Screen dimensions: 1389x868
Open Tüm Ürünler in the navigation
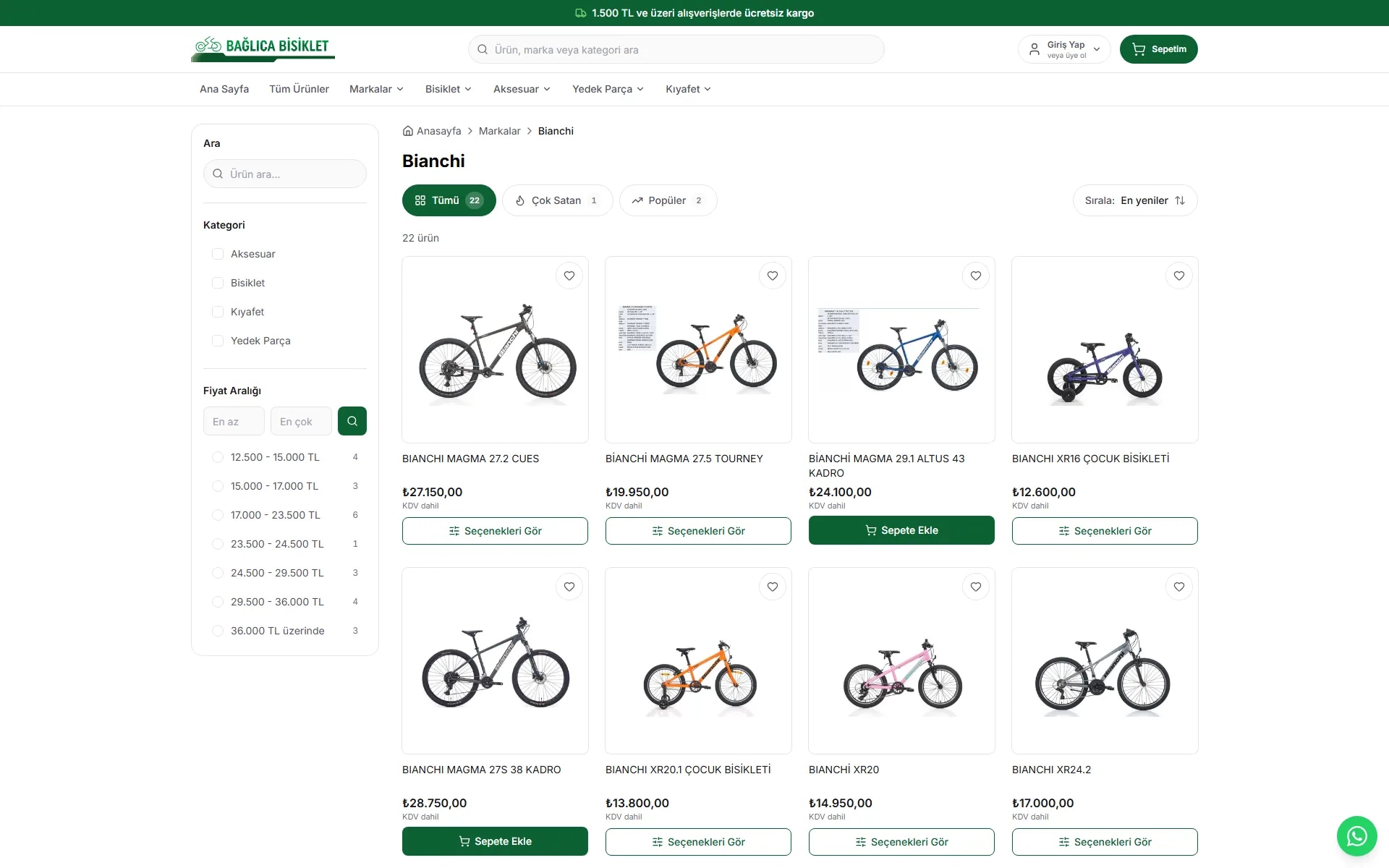[299, 89]
